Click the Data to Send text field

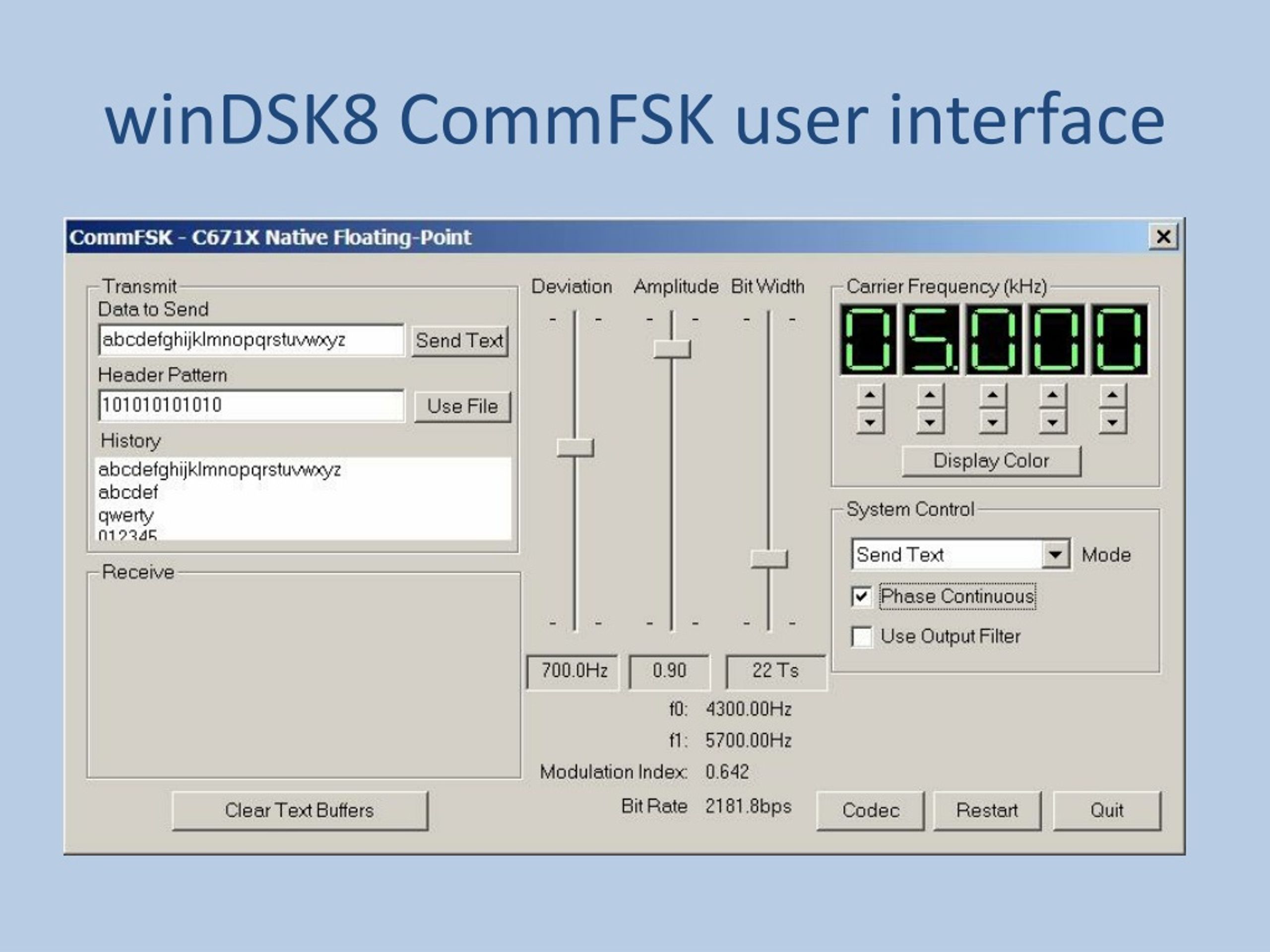252,340
